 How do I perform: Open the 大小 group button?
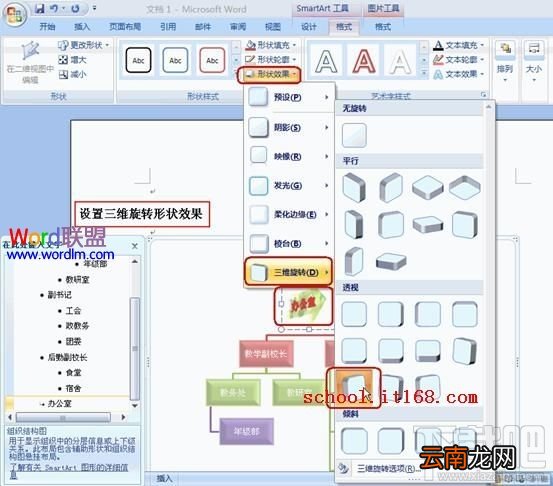[534, 62]
